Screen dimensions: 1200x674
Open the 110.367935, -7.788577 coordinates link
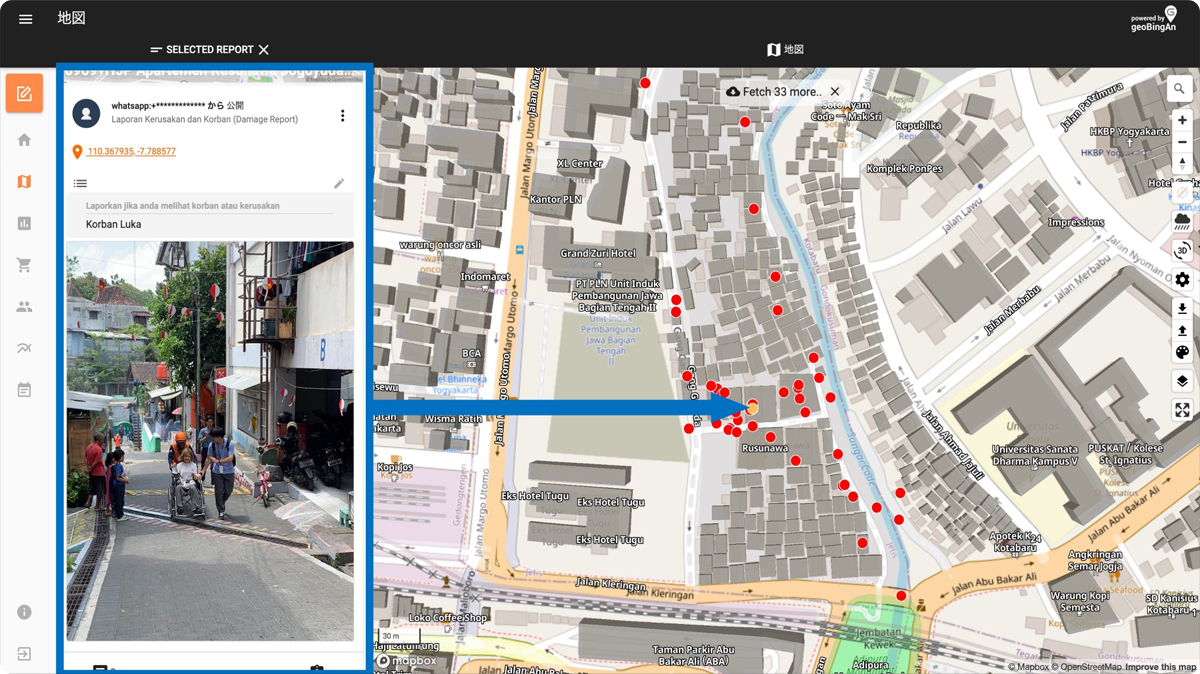click(x=131, y=152)
